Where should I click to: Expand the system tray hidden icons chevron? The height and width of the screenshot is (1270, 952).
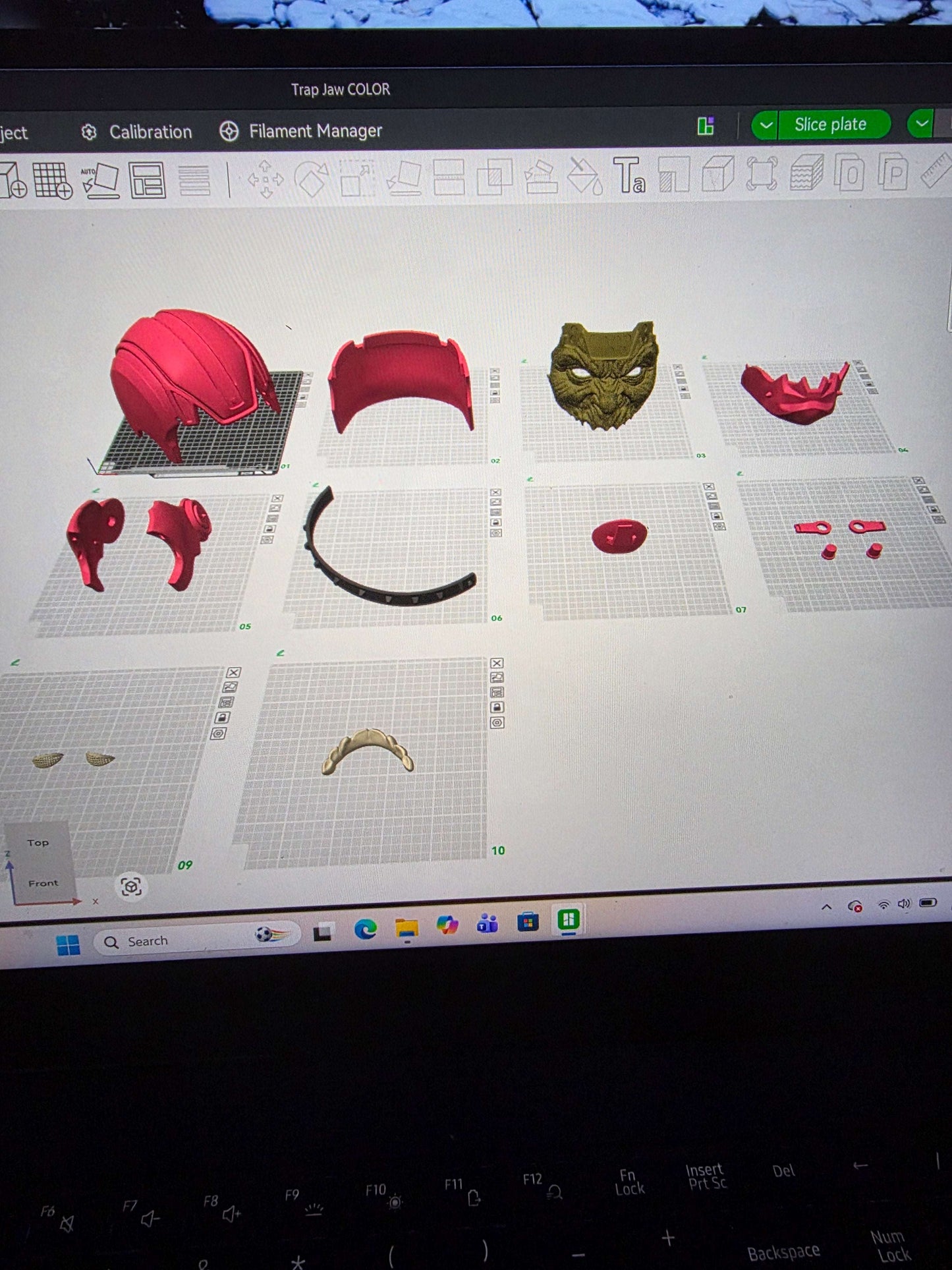click(826, 907)
